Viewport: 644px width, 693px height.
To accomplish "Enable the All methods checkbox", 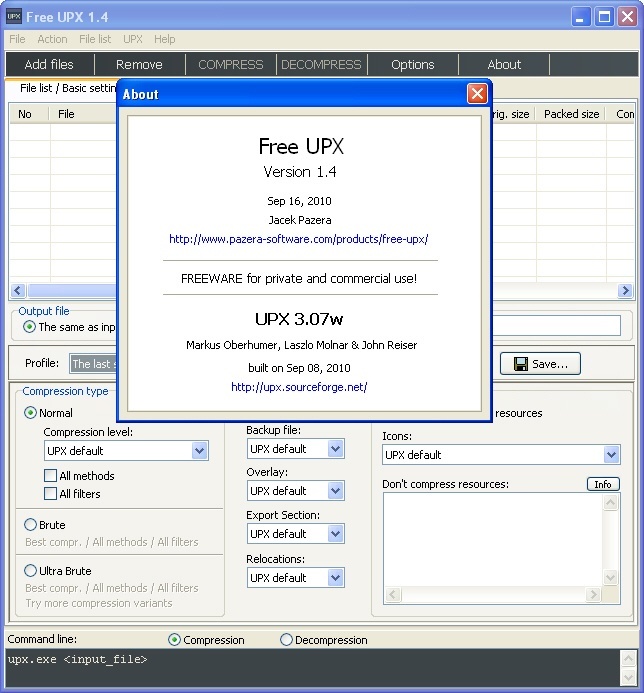I will click(x=50, y=476).
